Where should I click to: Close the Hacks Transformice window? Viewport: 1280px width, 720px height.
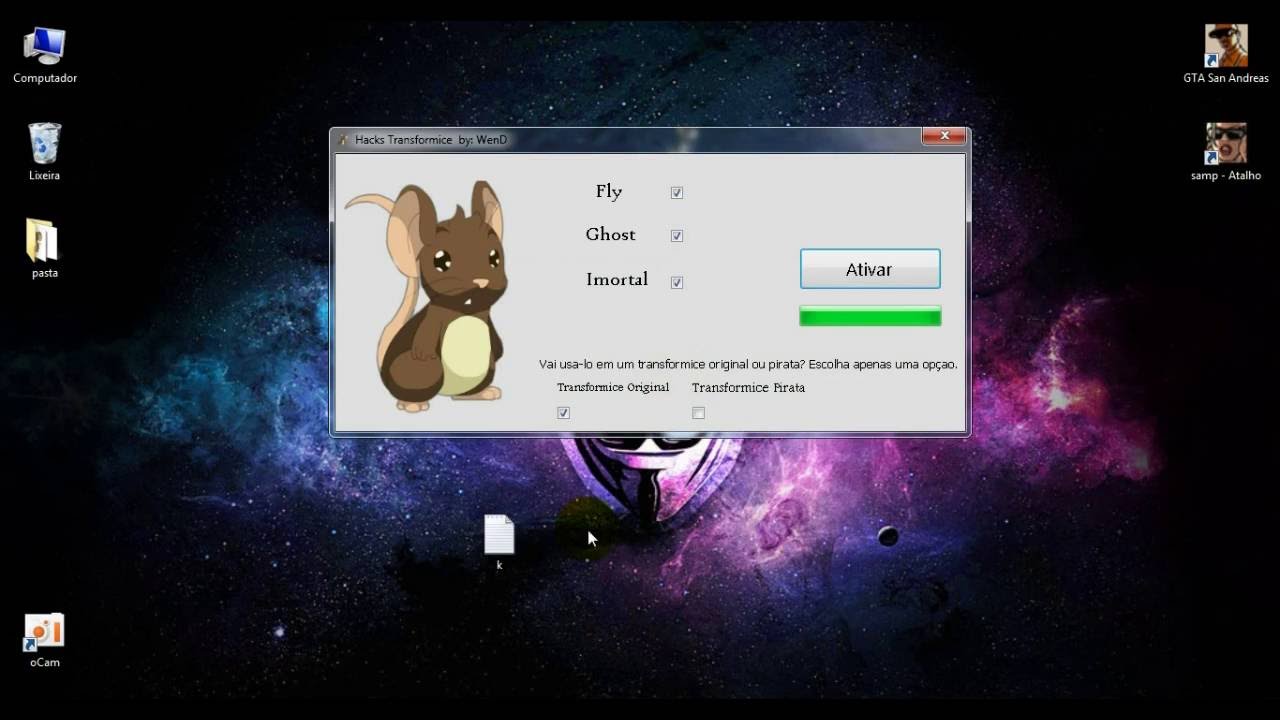click(944, 137)
